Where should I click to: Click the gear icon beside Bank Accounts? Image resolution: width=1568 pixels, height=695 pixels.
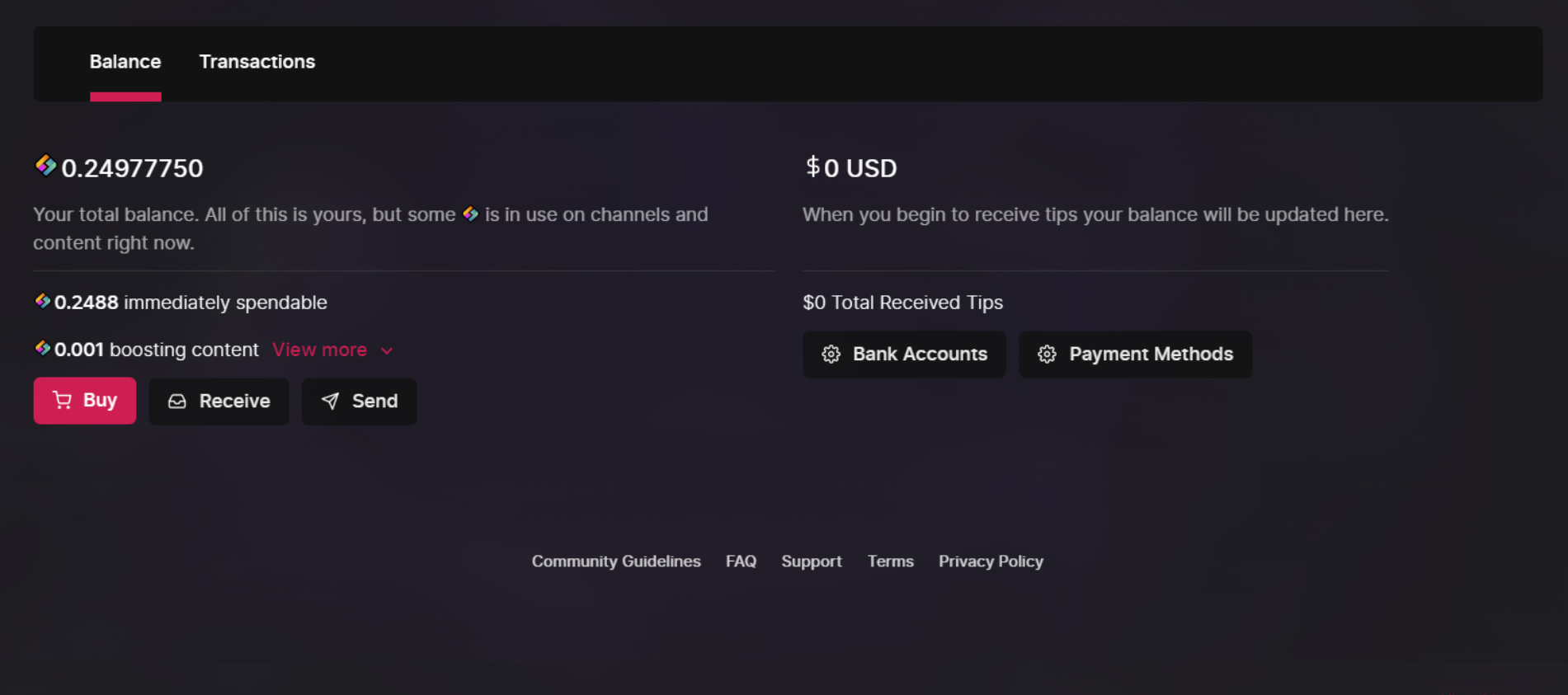click(831, 355)
